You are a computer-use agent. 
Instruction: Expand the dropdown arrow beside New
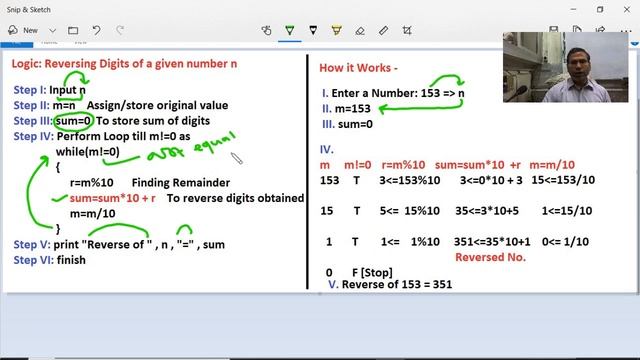click(x=52, y=30)
